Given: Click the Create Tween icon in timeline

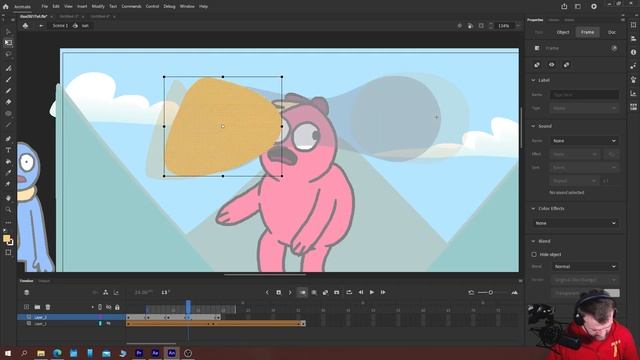Looking at the screenshot, I should point(325,292).
